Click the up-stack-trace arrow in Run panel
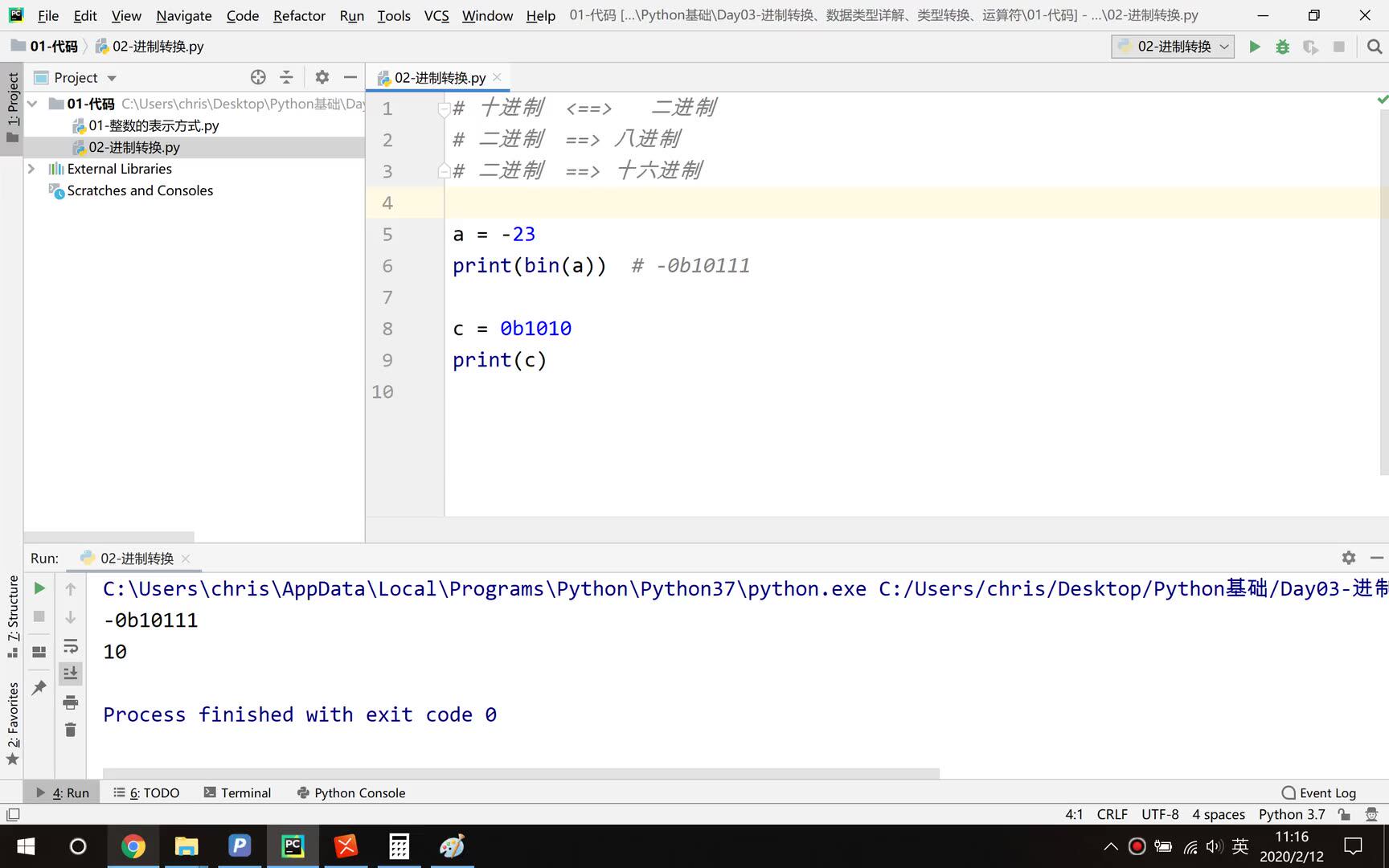This screenshot has height=868, width=1389. point(71,589)
